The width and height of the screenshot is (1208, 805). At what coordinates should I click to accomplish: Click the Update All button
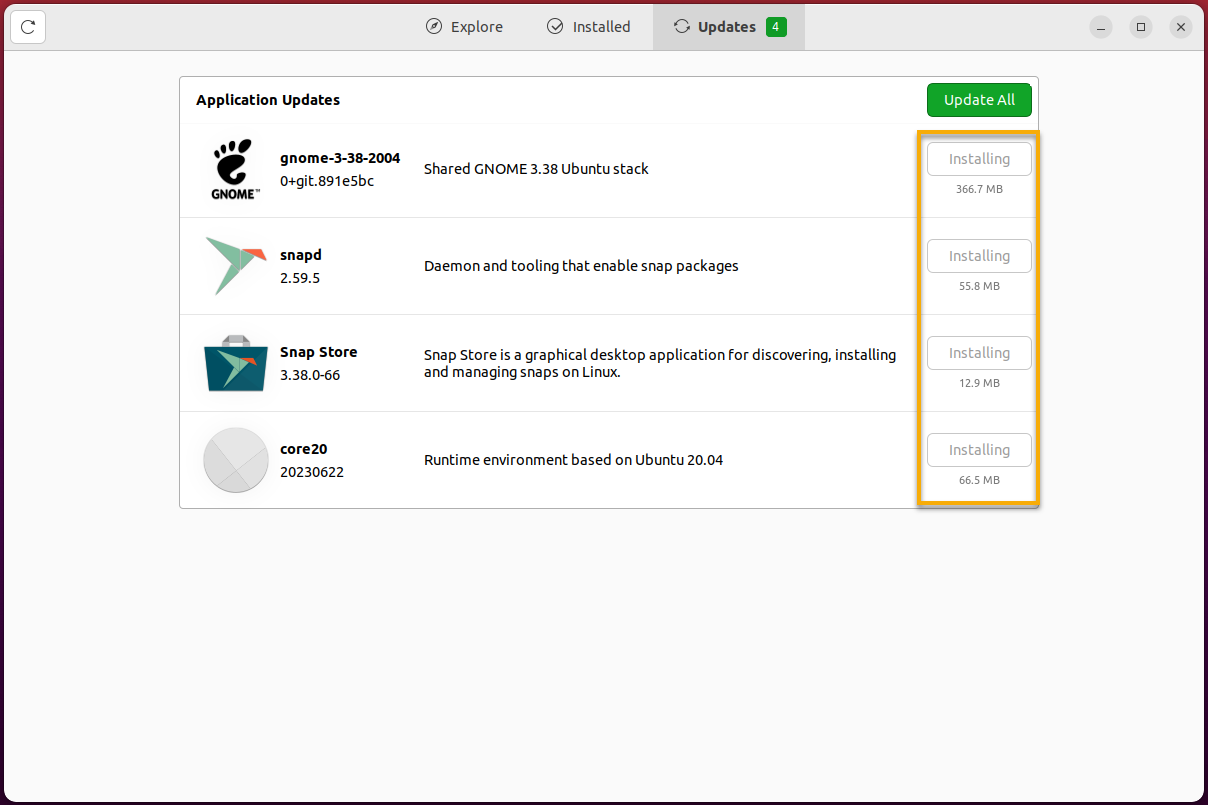[x=979, y=100]
